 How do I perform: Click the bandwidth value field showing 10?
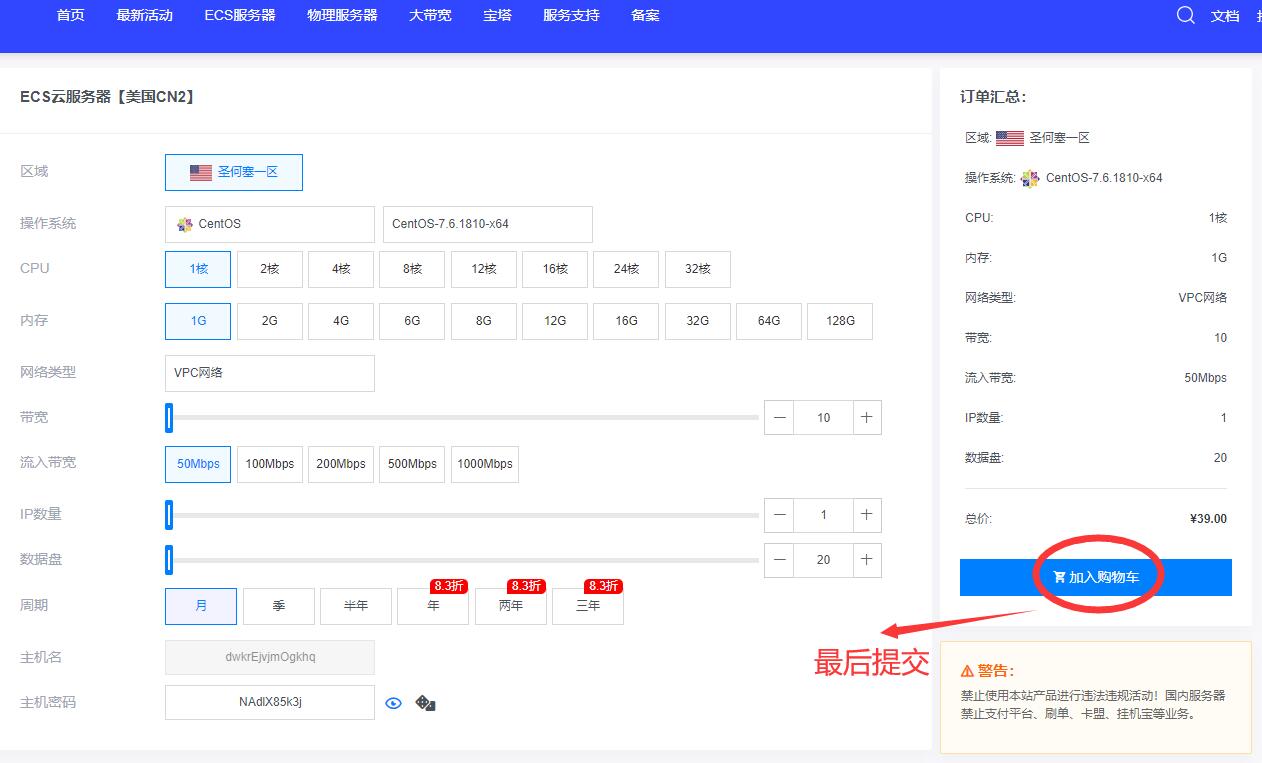[x=823, y=417]
